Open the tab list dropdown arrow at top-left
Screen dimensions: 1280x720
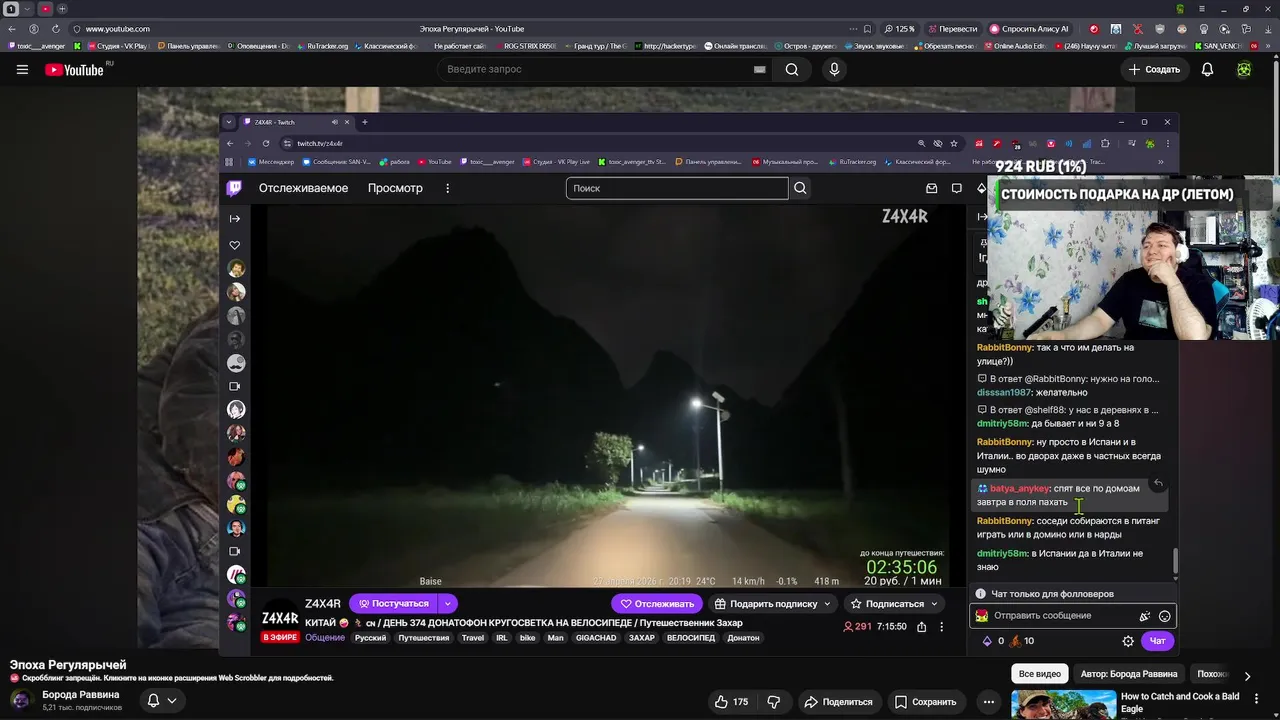28,9
